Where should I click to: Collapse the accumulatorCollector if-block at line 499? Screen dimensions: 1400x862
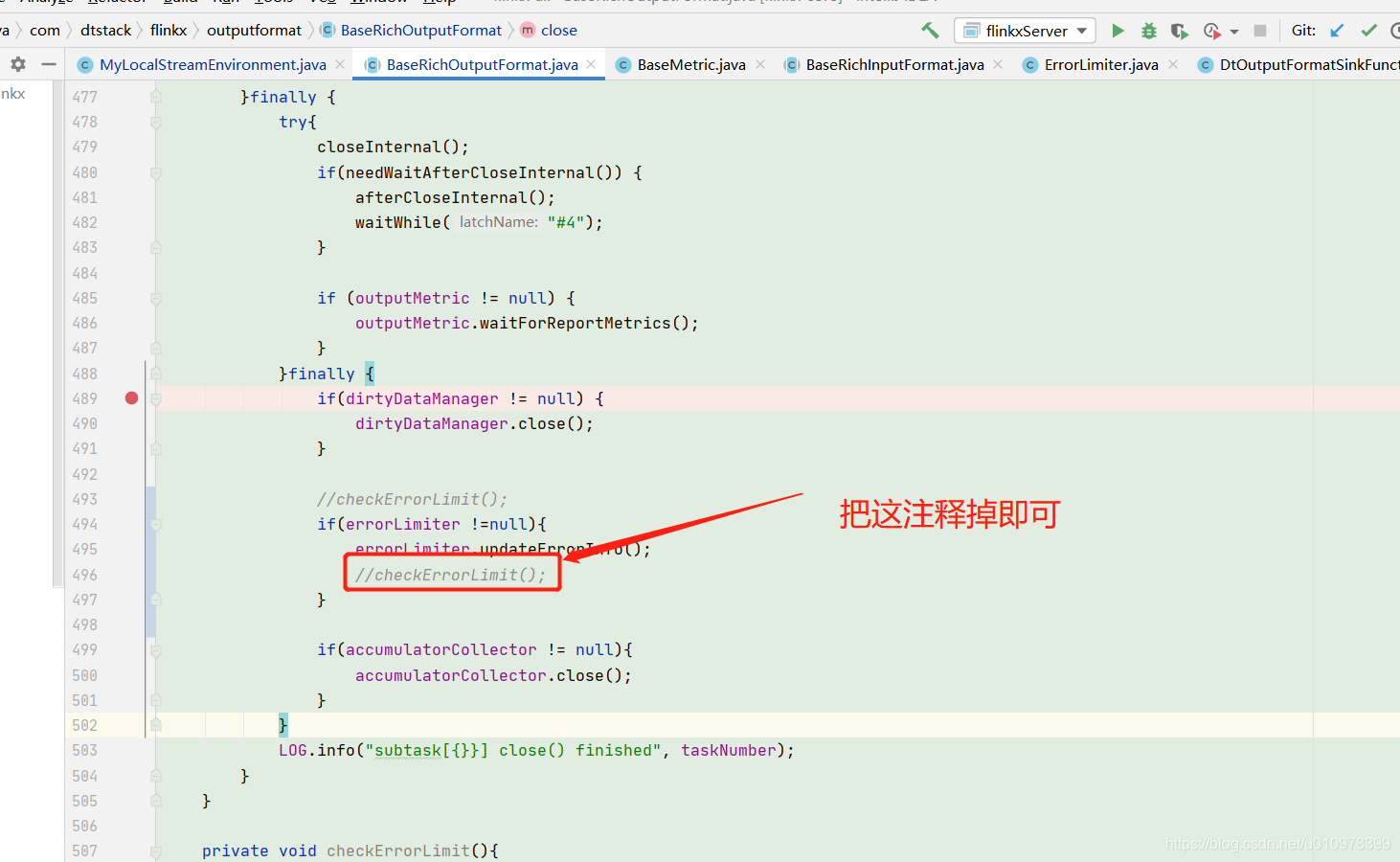point(156,649)
